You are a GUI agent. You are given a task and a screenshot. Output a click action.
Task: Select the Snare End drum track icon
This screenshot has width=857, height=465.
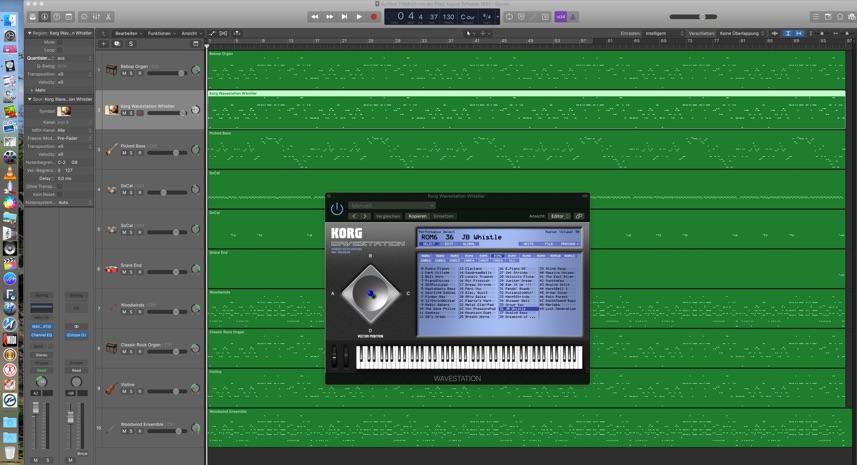point(111,269)
